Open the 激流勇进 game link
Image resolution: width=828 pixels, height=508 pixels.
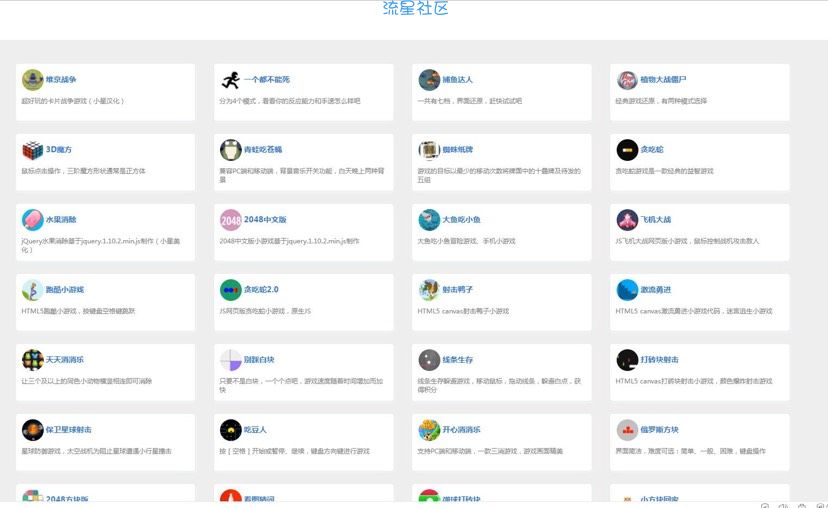656,290
